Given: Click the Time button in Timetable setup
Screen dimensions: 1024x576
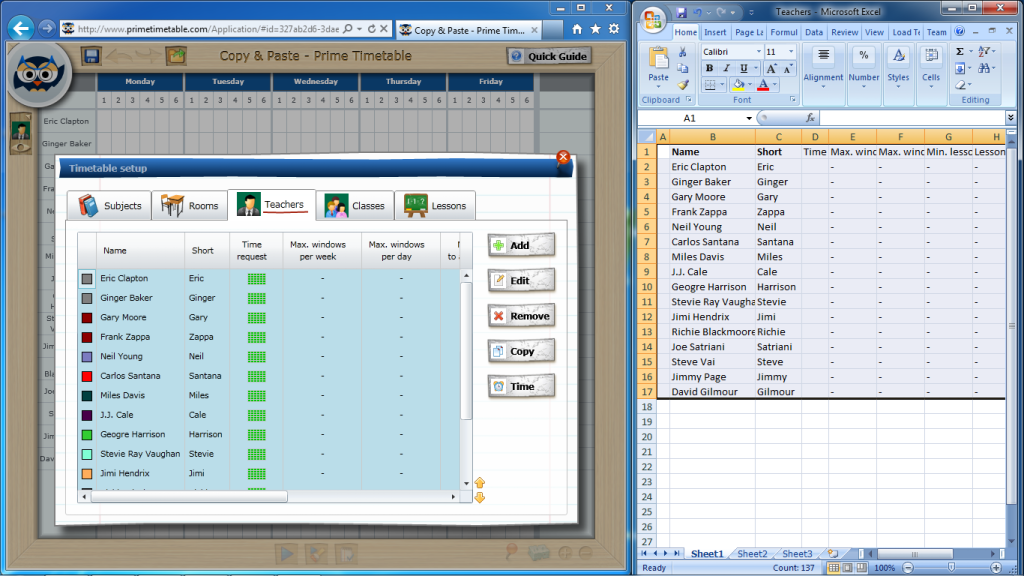Looking at the screenshot, I should pyautogui.click(x=521, y=387).
